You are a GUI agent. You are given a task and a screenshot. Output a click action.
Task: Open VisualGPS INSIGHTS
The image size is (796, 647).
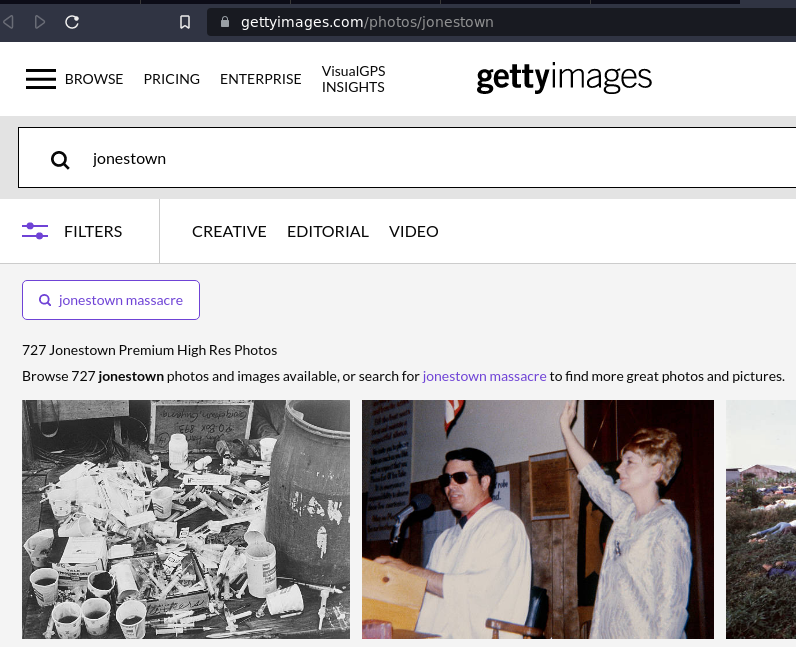tap(353, 79)
